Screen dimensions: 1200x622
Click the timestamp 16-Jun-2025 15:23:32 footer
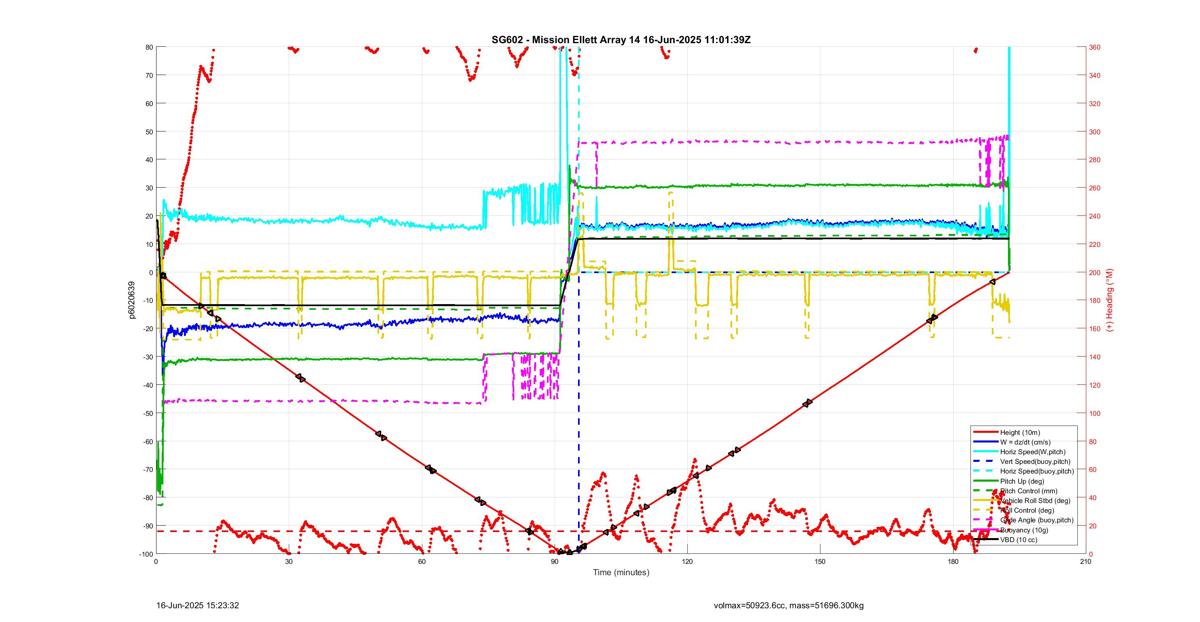(197, 605)
